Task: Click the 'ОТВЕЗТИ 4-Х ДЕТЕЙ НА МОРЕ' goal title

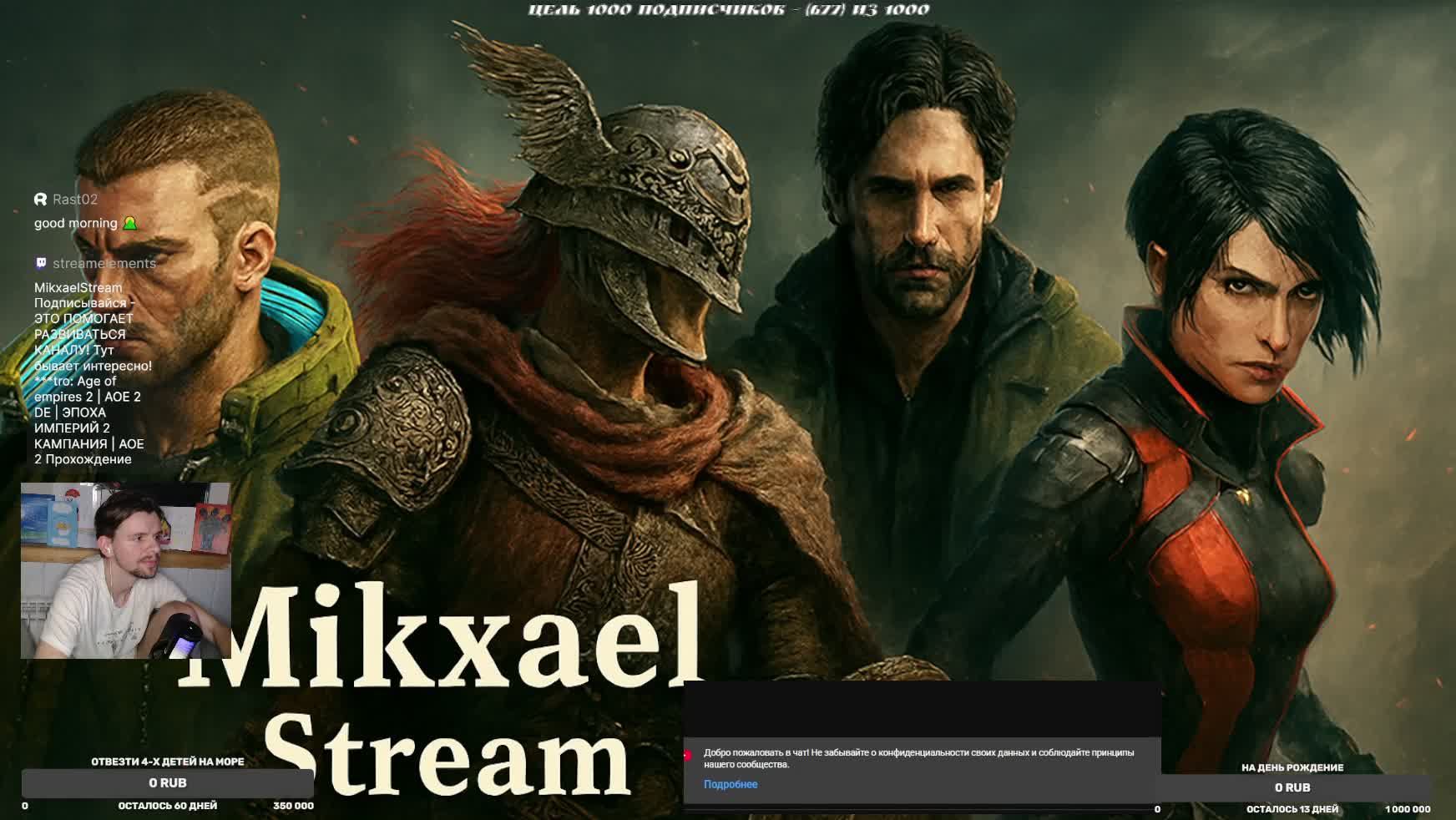Action: coord(168,762)
